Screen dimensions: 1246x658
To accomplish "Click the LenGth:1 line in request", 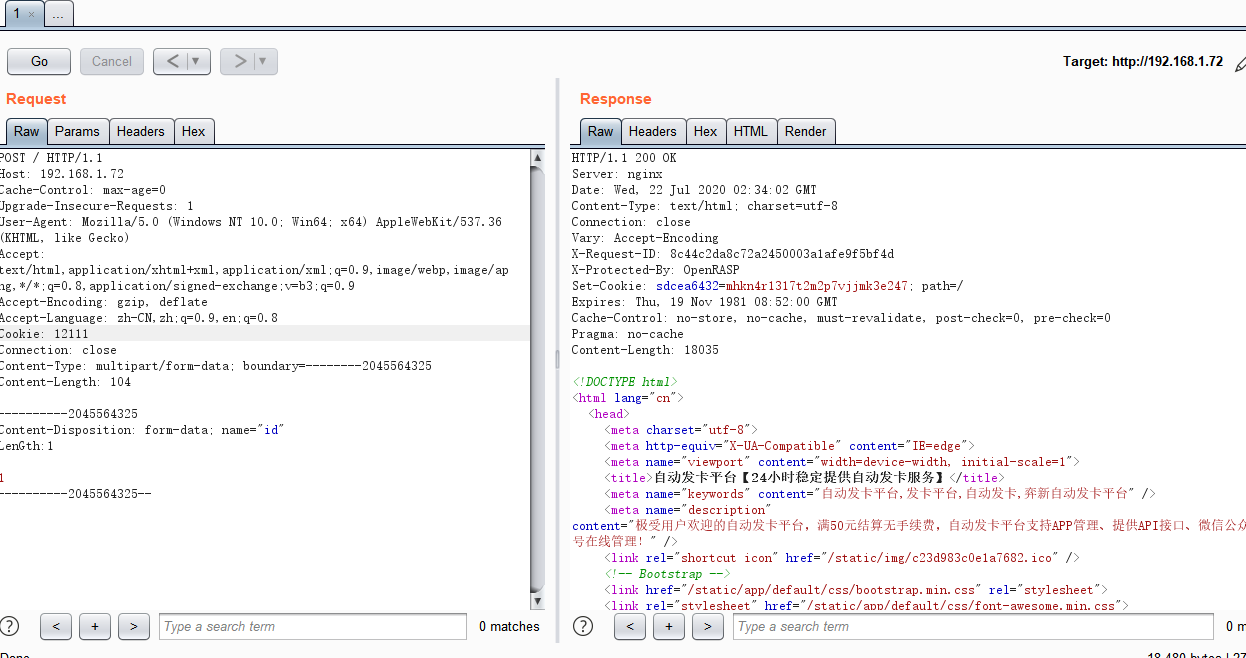I will pos(27,446).
